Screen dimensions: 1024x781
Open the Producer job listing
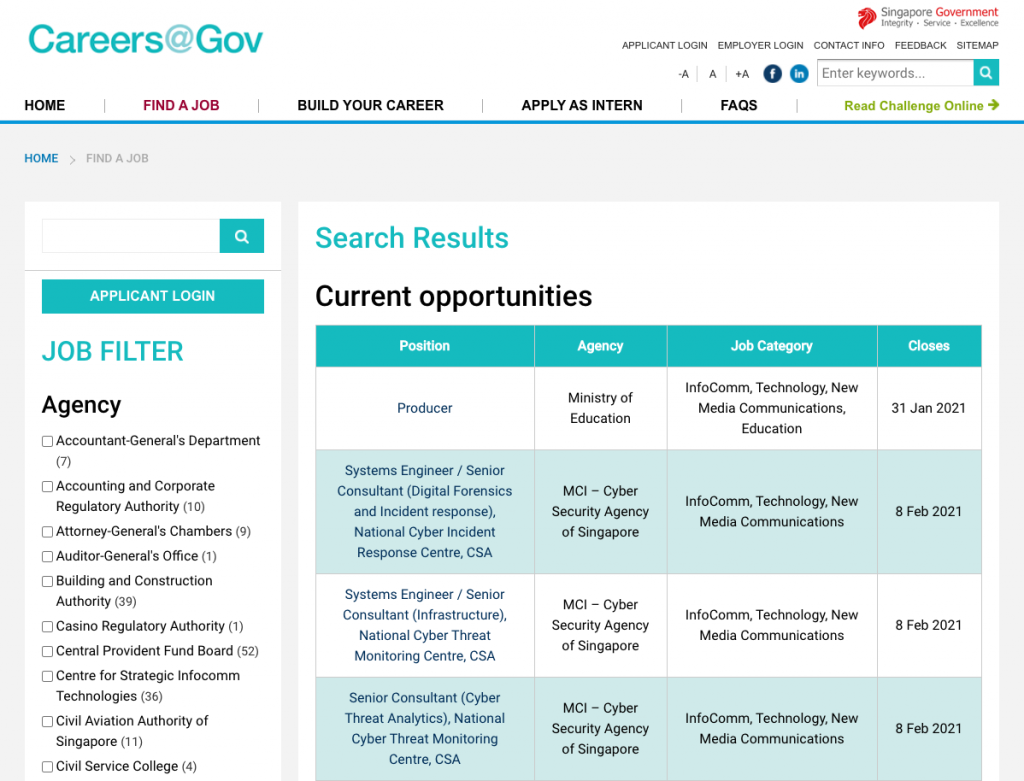click(424, 408)
